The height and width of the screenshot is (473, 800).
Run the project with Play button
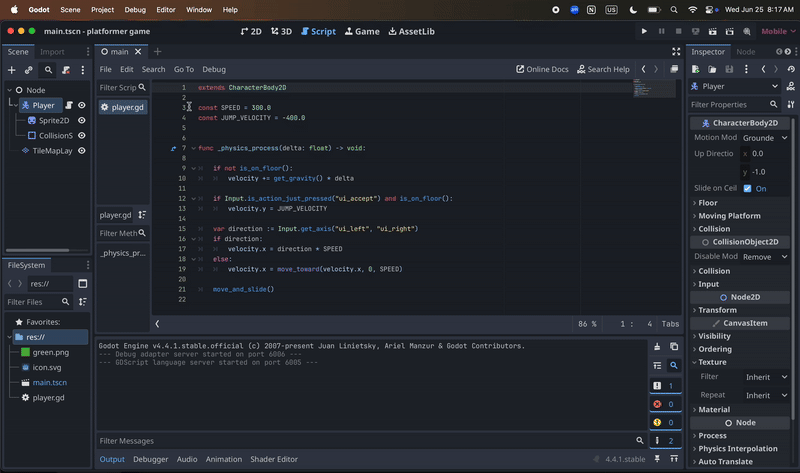[644, 31]
